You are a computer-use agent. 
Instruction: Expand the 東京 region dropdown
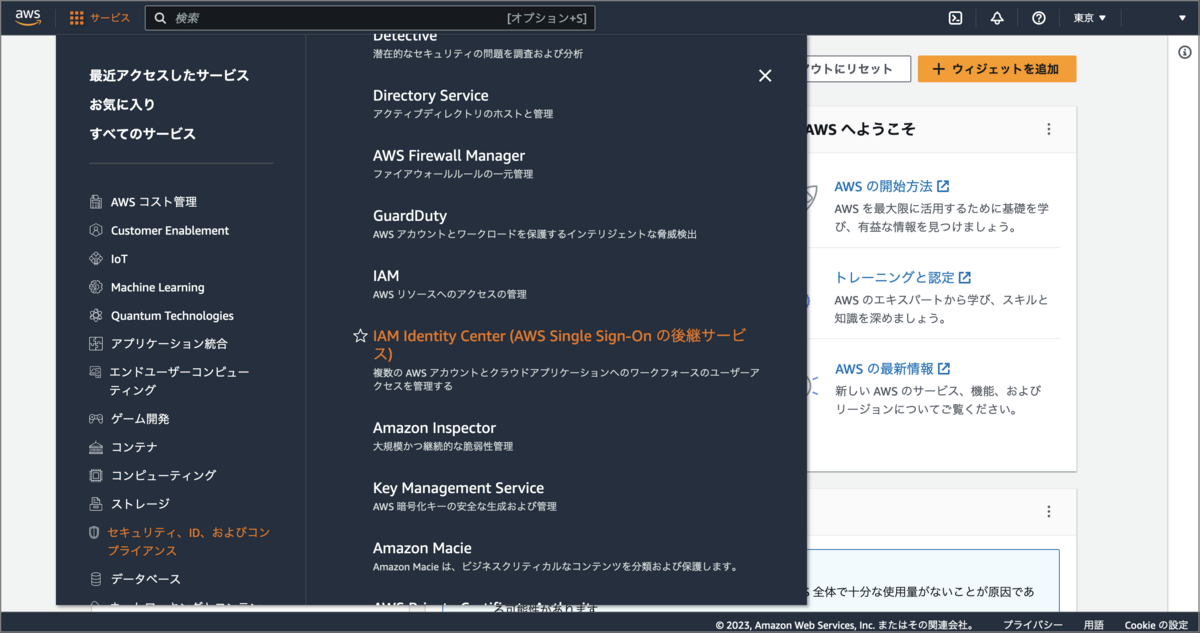tap(1090, 18)
